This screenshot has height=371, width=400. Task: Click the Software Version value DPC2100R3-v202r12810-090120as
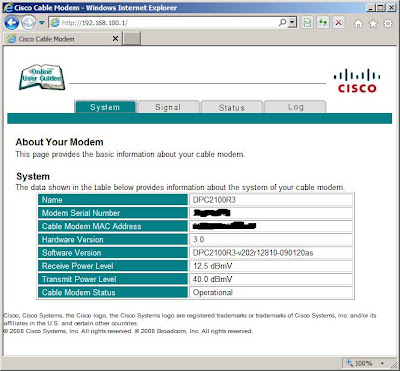click(253, 253)
